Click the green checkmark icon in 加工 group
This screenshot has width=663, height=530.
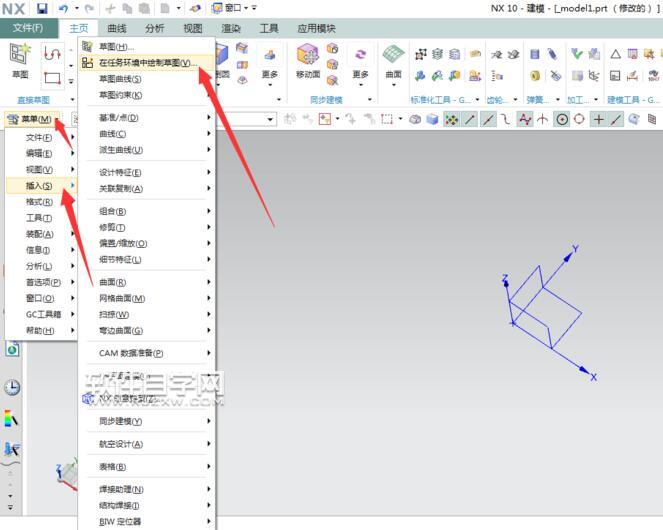tap(577, 54)
